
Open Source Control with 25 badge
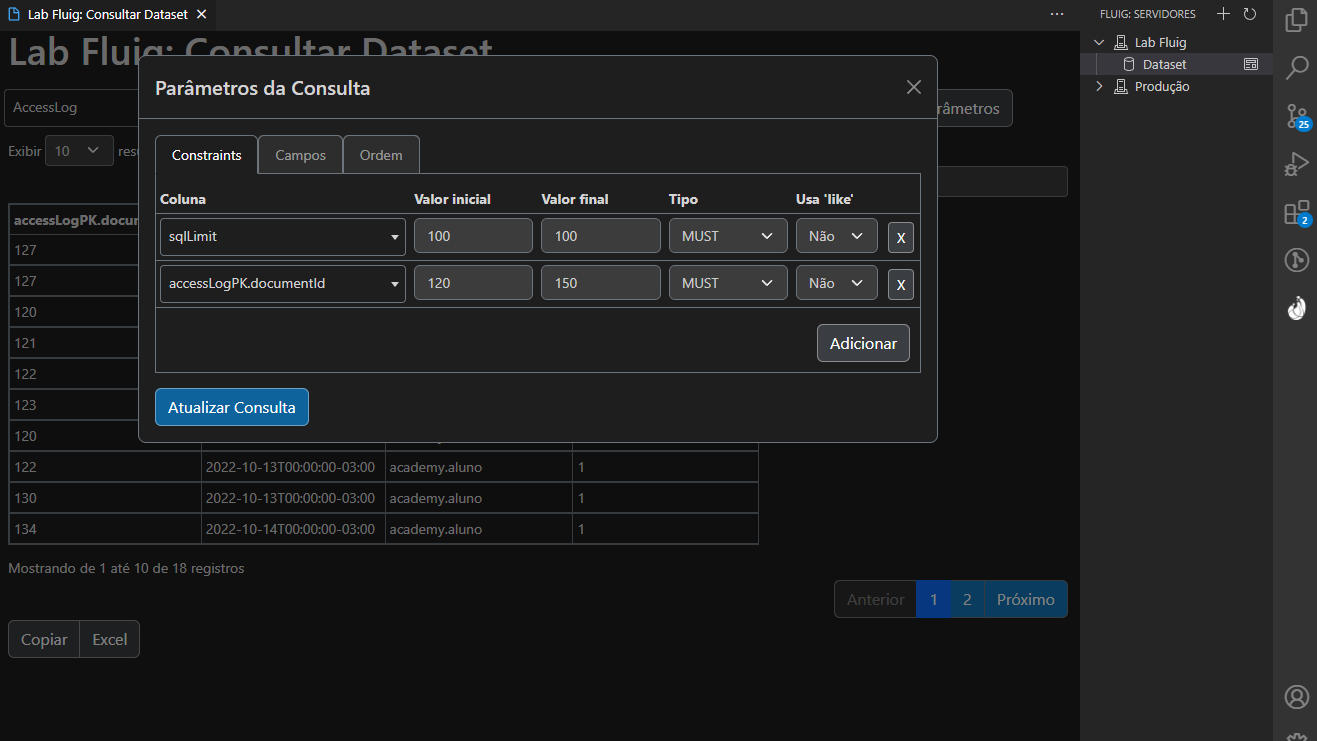tap(1297, 116)
